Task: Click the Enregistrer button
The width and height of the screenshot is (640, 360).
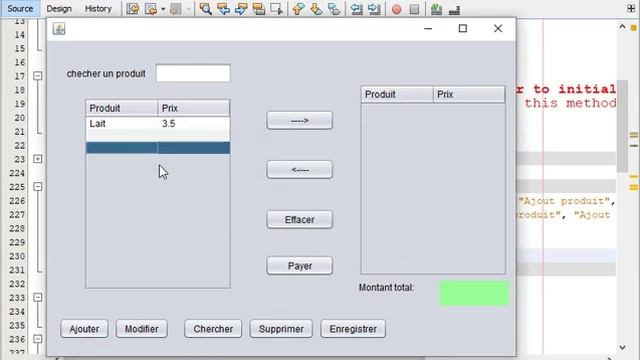Action: [x=353, y=329]
